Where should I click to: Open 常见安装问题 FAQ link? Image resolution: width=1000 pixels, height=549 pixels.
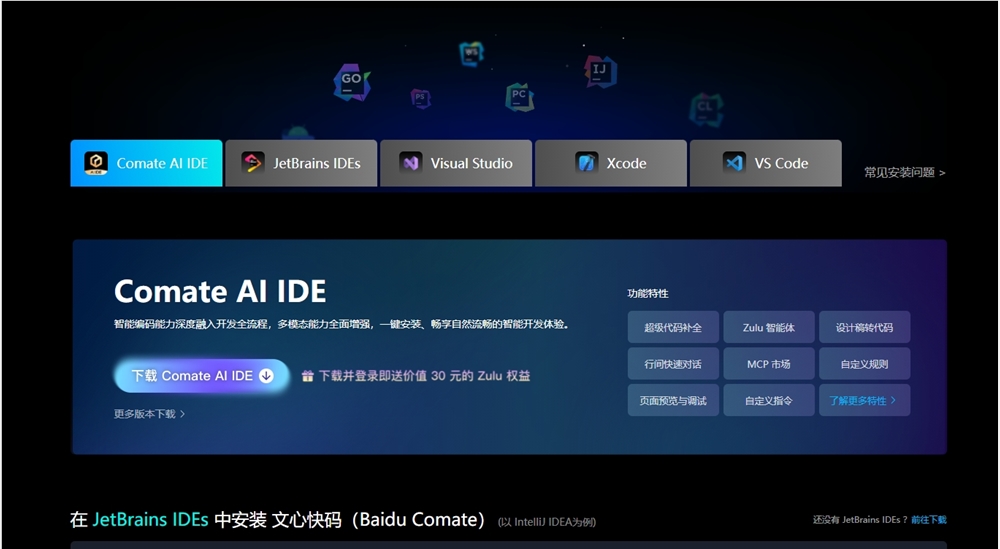tap(904, 172)
